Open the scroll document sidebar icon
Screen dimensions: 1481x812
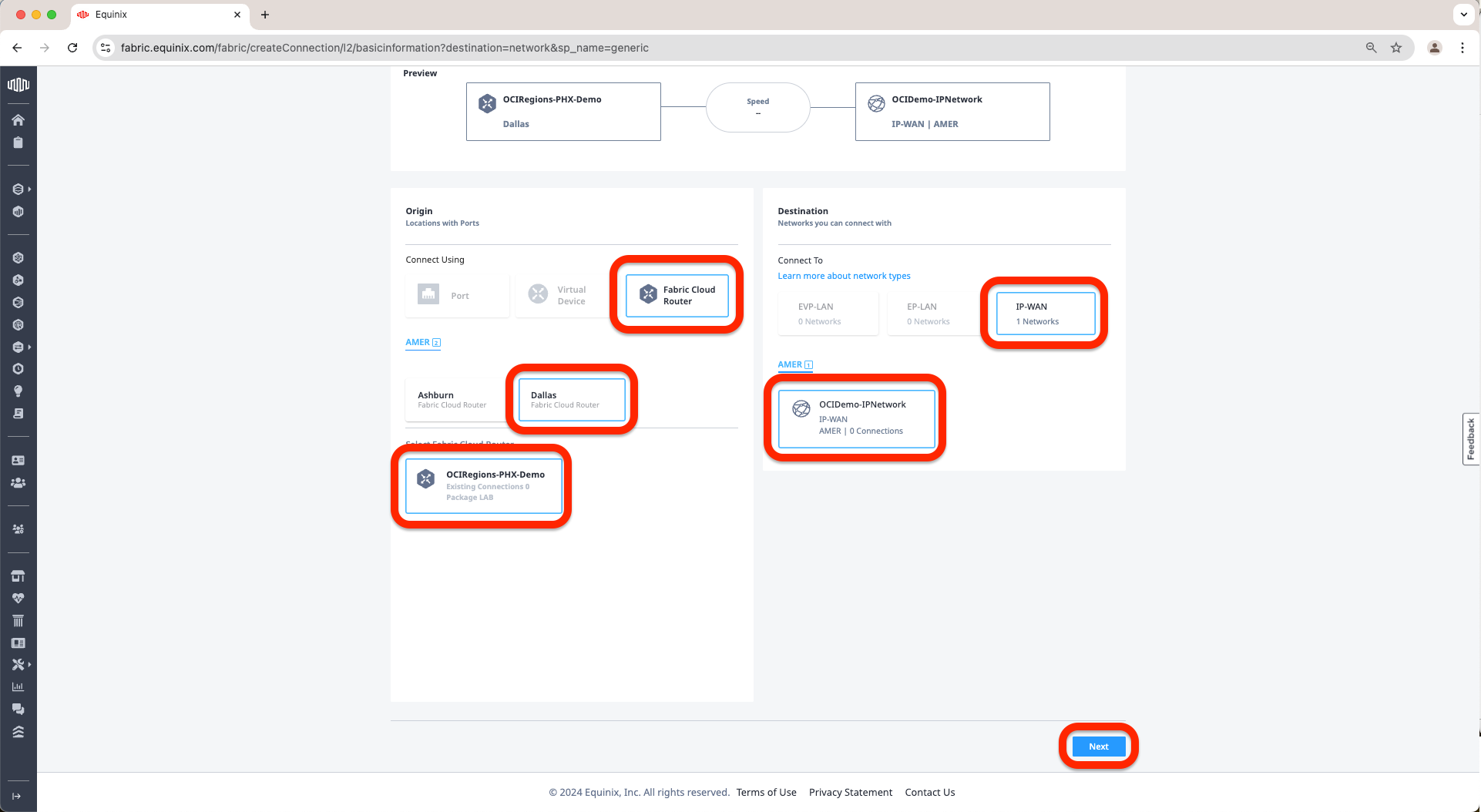(x=18, y=414)
